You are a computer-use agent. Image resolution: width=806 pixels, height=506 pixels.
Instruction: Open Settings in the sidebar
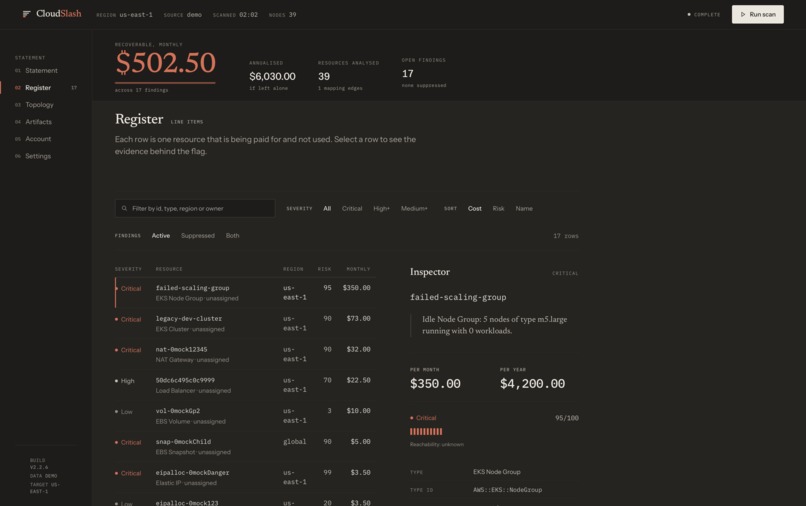click(38, 156)
